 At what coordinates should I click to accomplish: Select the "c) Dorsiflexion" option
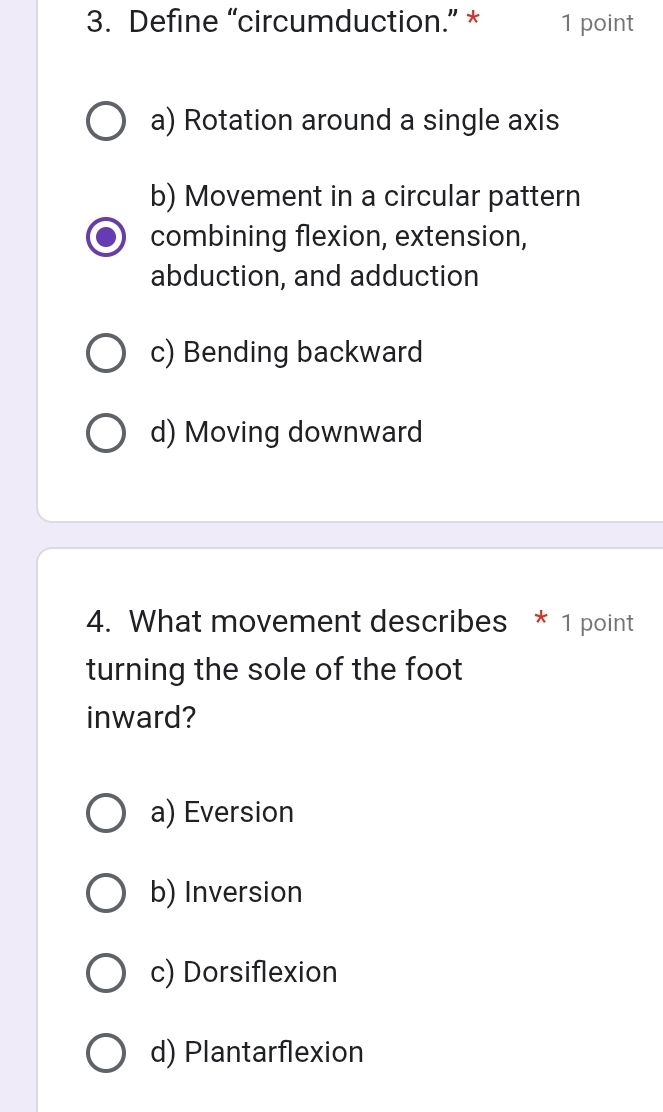point(105,972)
